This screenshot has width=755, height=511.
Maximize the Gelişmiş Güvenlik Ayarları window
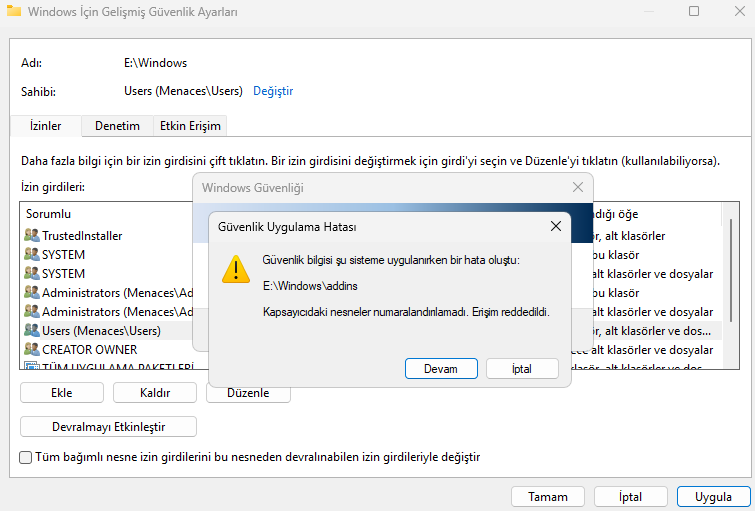pos(694,11)
